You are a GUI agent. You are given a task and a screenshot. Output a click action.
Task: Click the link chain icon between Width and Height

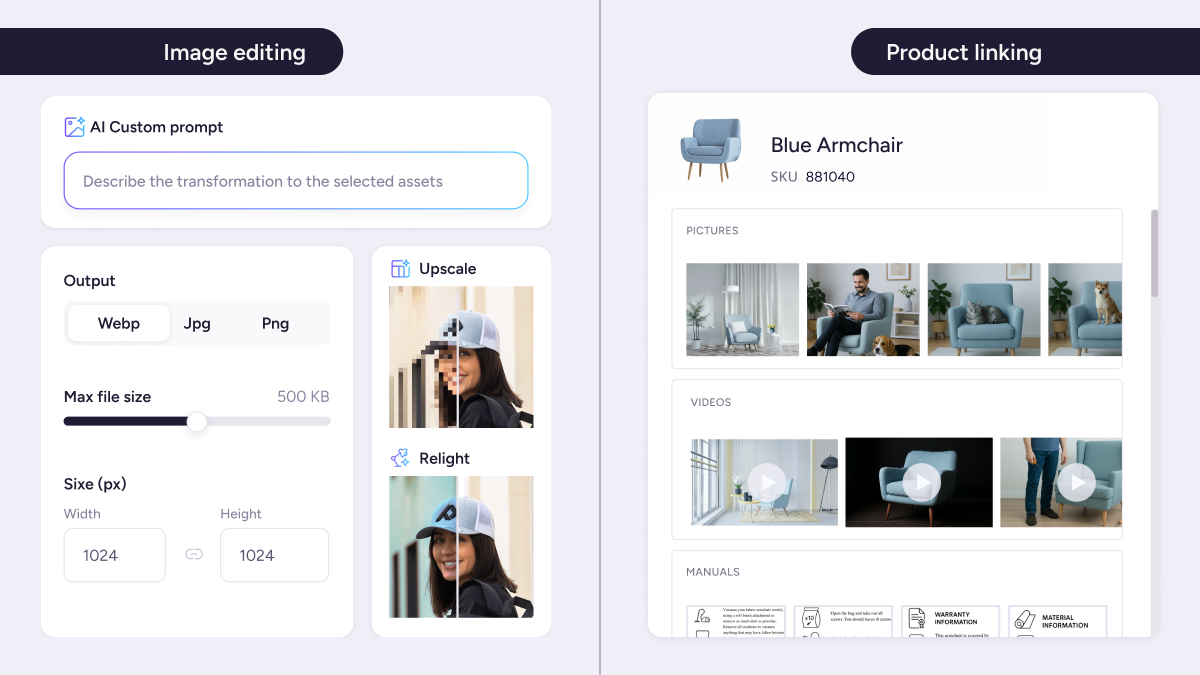[194, 554]
